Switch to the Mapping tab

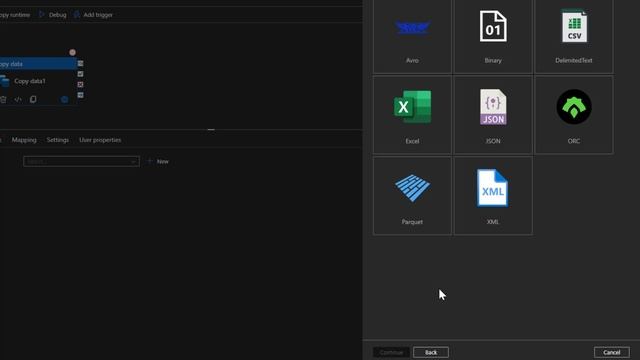click(x=24, y=140)
